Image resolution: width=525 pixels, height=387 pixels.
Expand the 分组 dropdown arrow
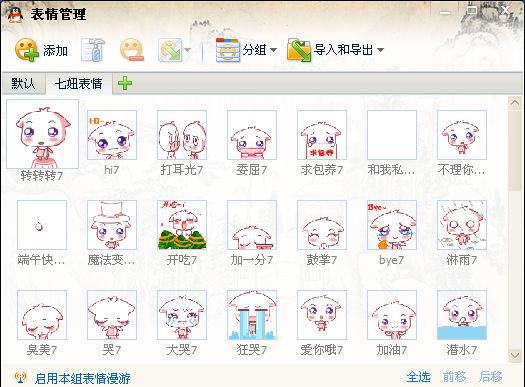[x=273, y=50]
